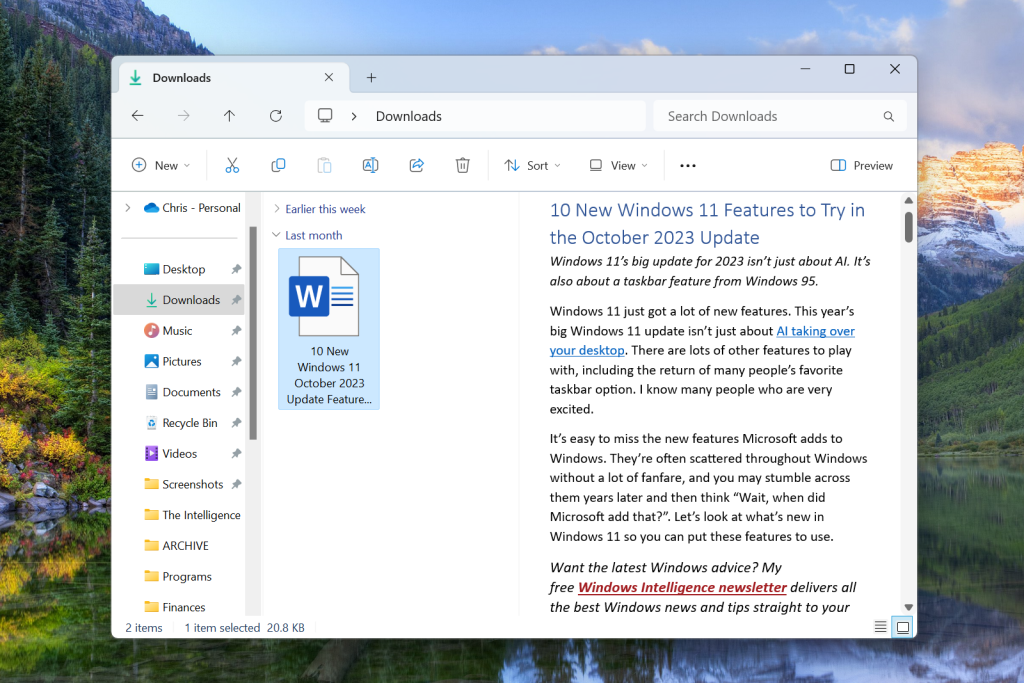Click the Share icon in toolbar
The image size is (1024, 683).
click(x=417, y=166)
